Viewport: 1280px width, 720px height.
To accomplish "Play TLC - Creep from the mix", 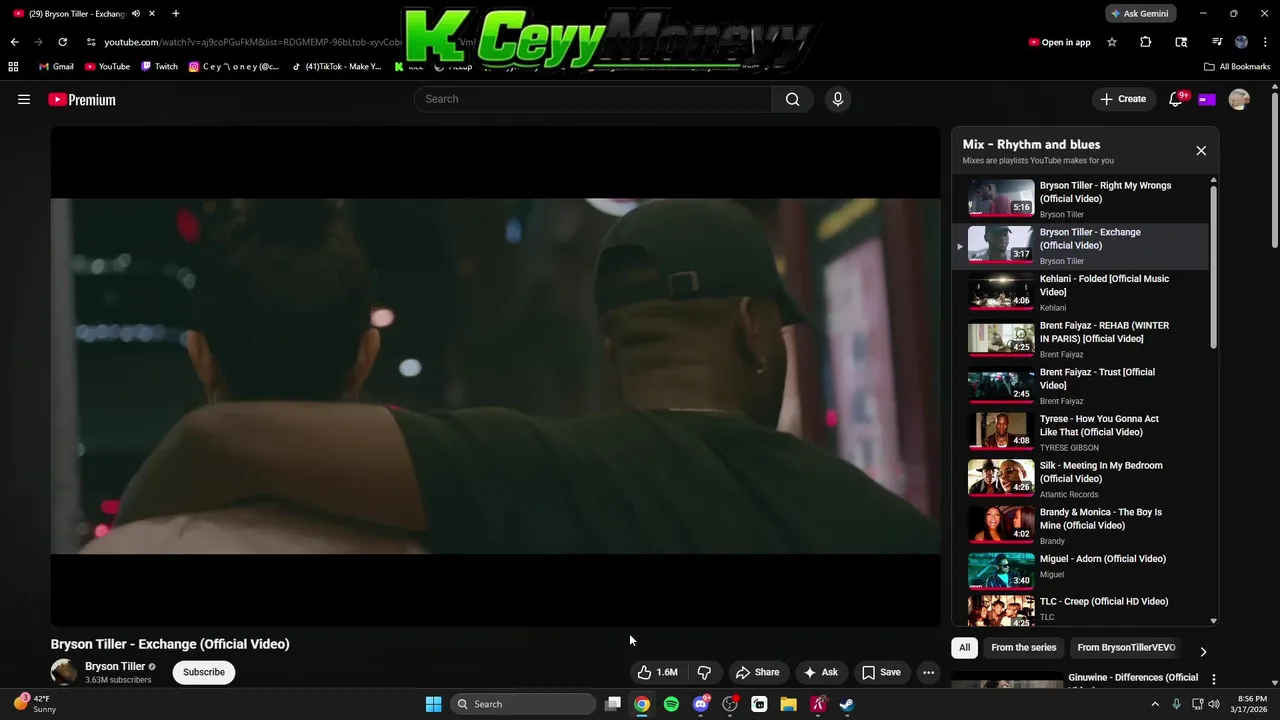I will tap(1080, 609).
